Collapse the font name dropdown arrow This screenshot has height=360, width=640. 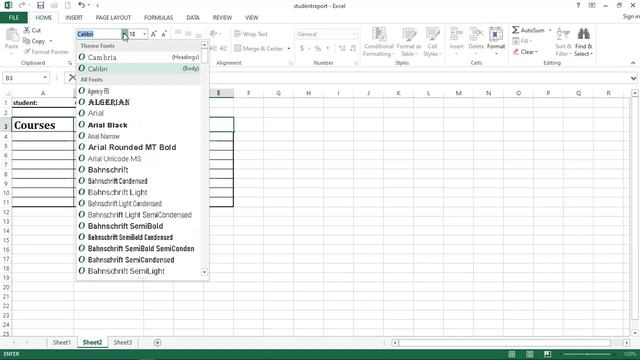pyautogui.click(x=124, y=34)
